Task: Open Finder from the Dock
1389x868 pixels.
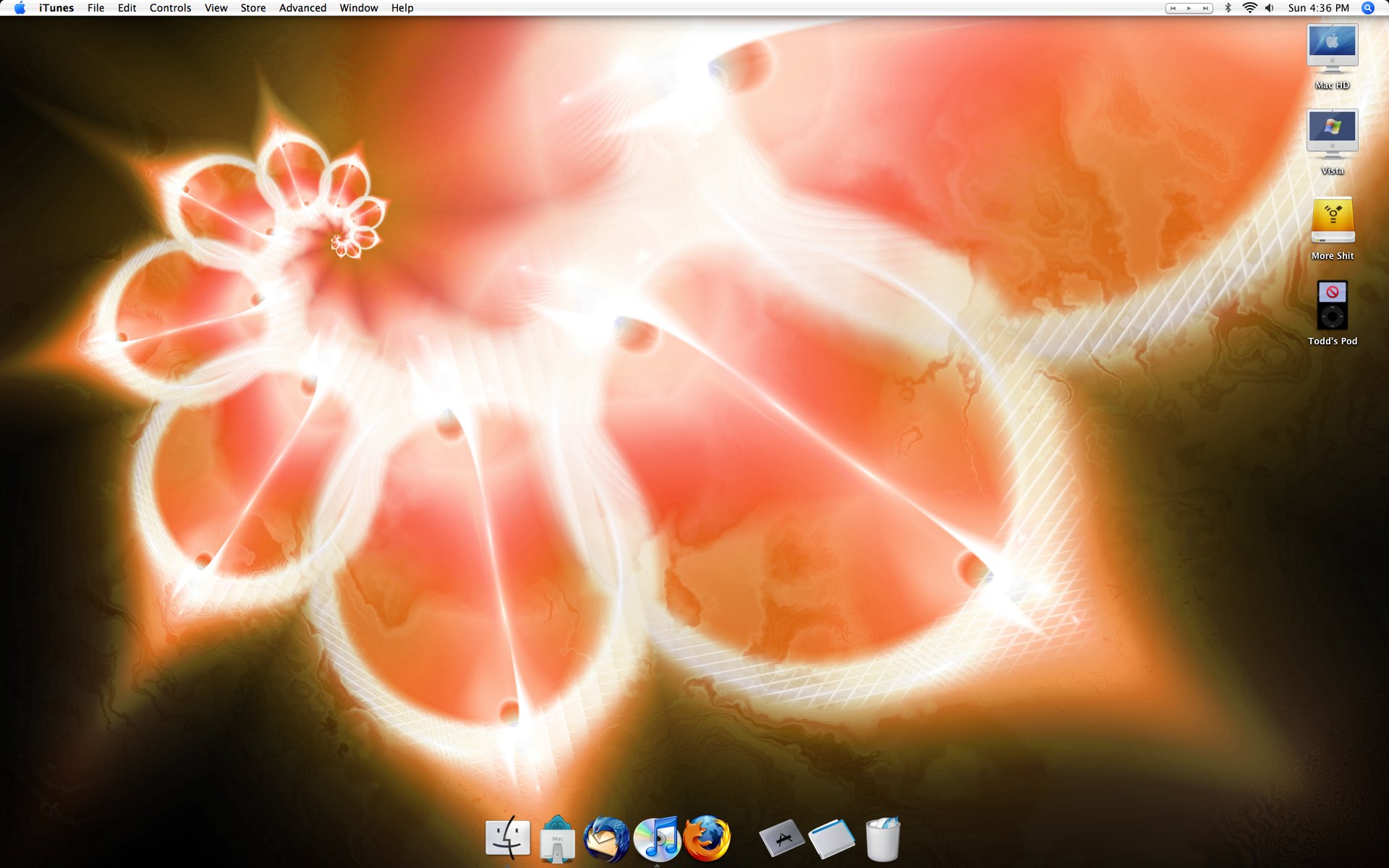Action: 507,838
